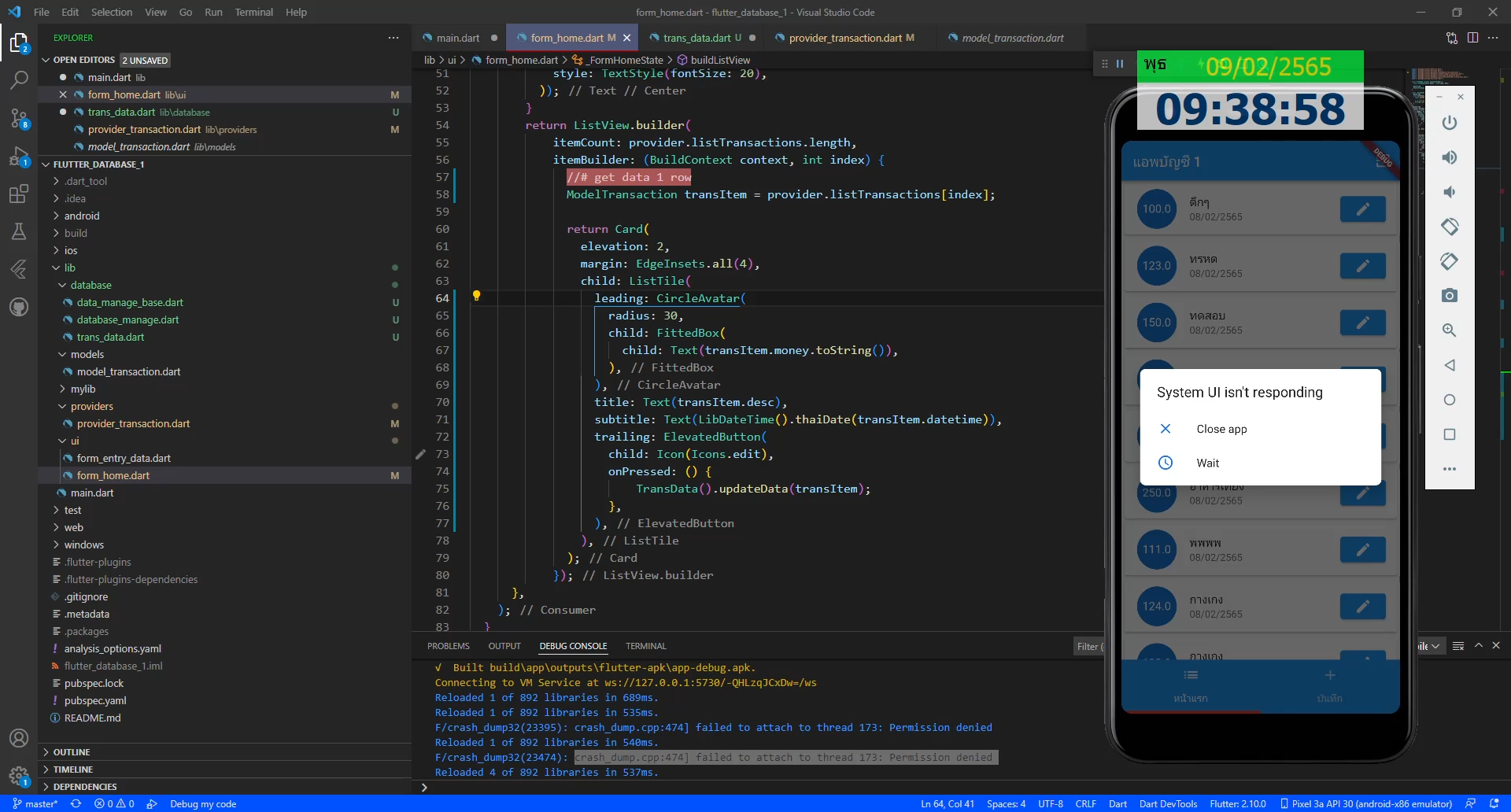Image resolution: width=1511 pixels, height=812 pixels.
Task: Open the Selection menu
Action: click(x=111, y=12)
